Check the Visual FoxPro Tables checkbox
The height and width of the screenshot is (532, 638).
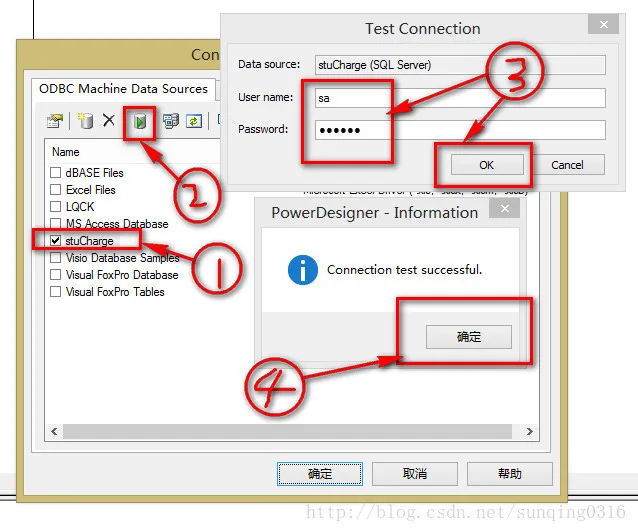55,292
